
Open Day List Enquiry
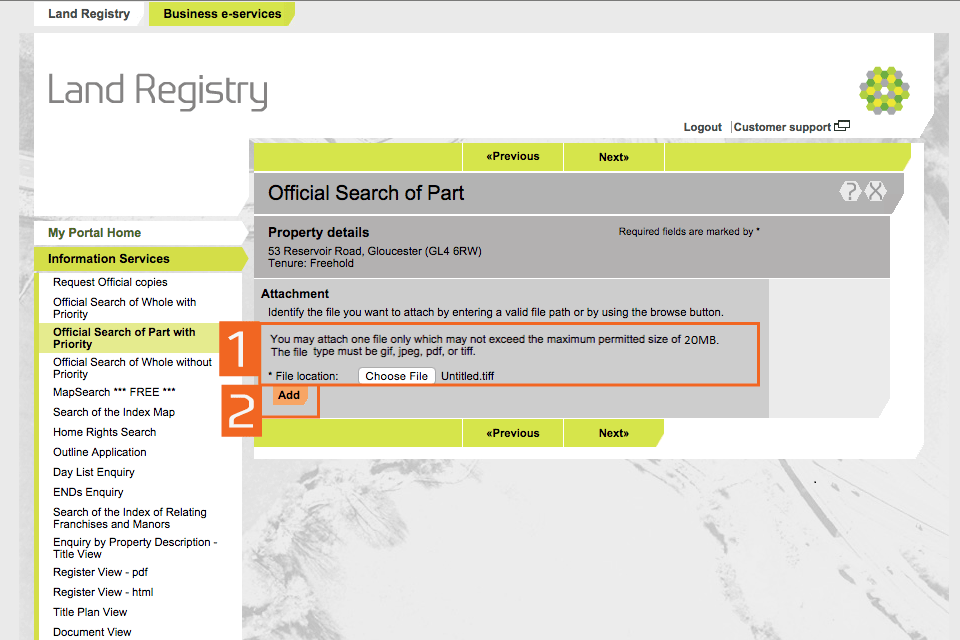pos(94,472)
